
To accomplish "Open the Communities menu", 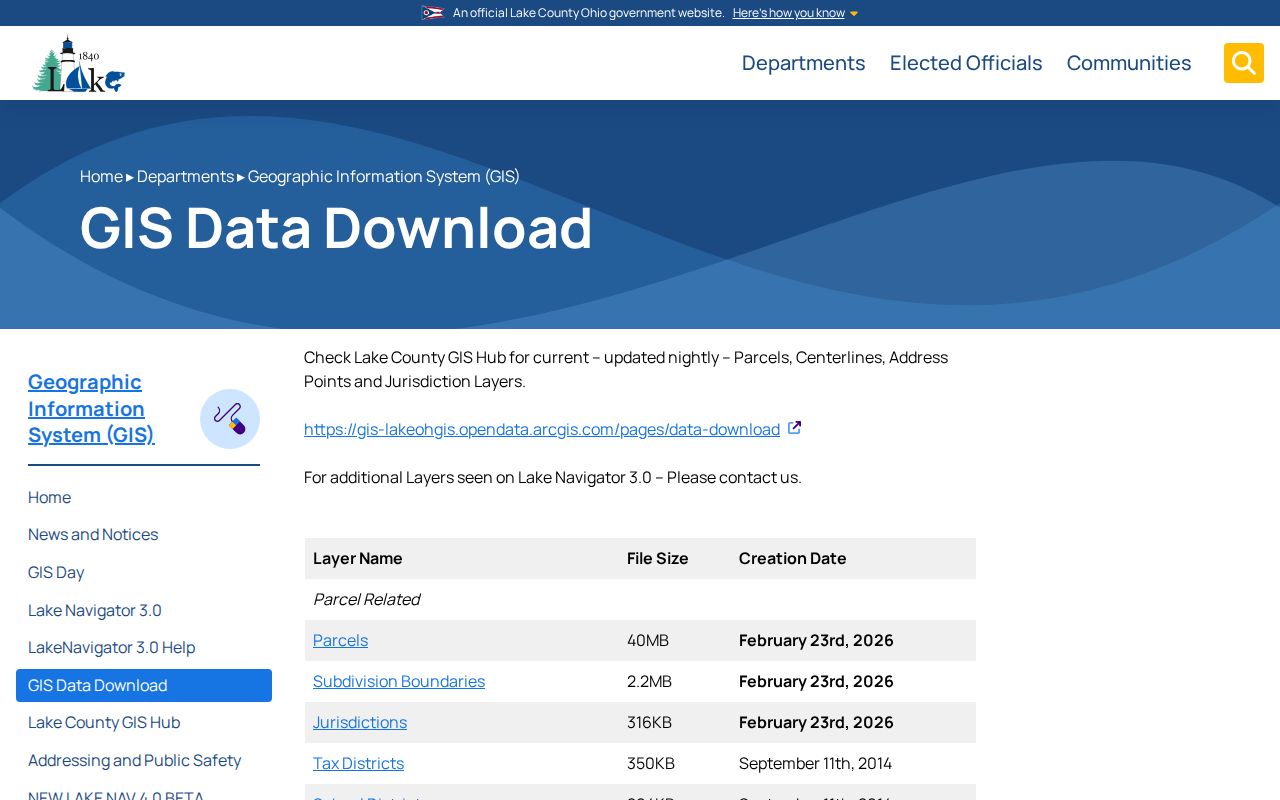I will click(1129, 63).
